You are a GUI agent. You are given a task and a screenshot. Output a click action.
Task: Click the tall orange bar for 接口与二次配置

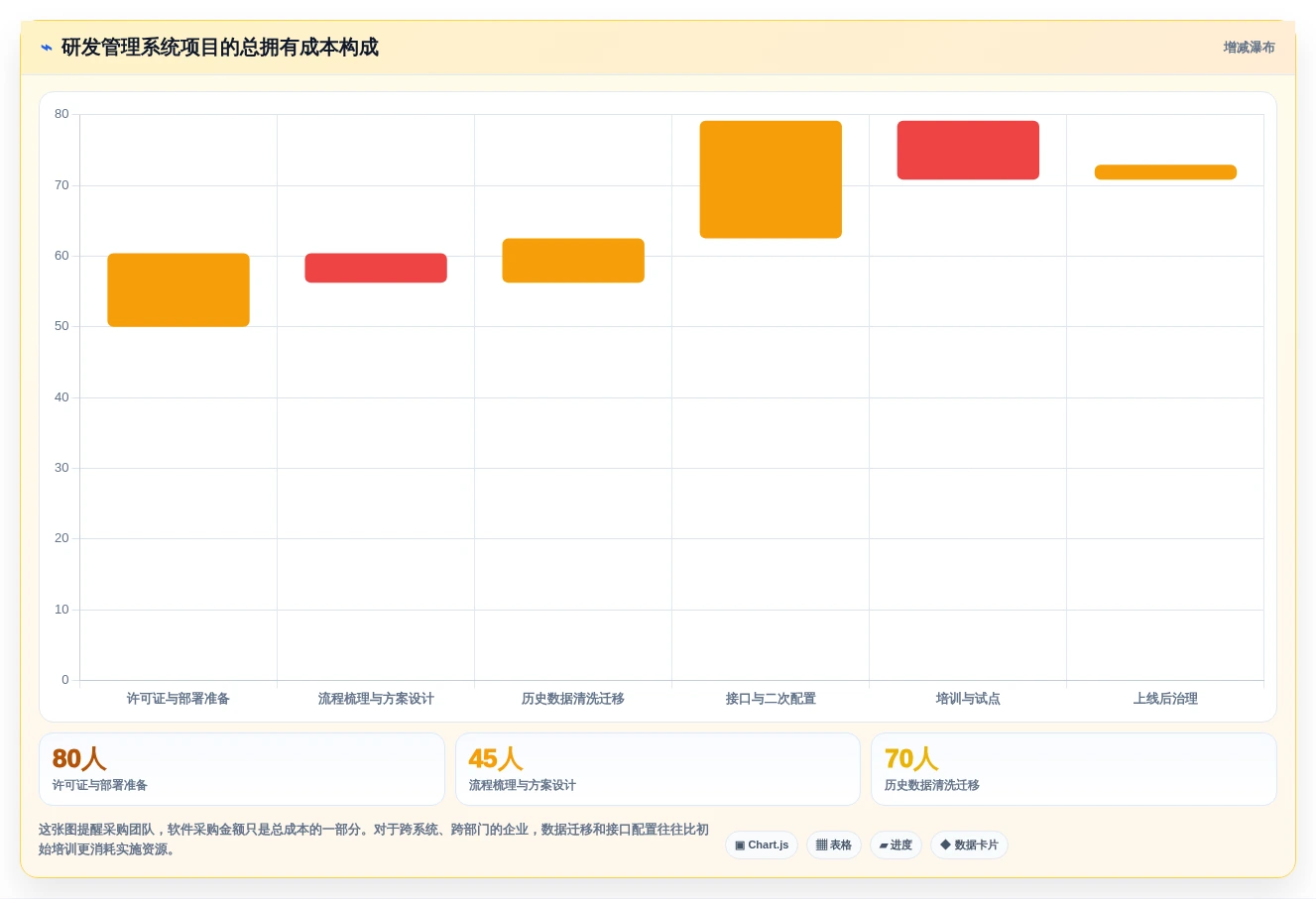(771, 179)
